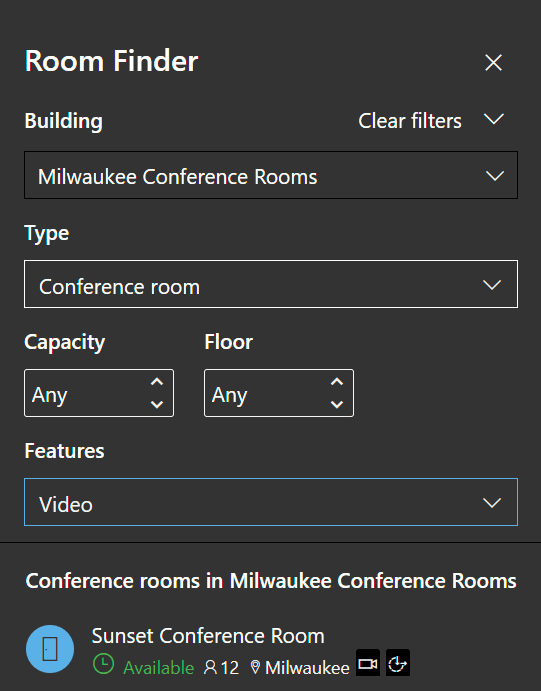Click inside the Capacity Any field
The height and width of the screenshot is (691, 541).
tap(99, 393)
